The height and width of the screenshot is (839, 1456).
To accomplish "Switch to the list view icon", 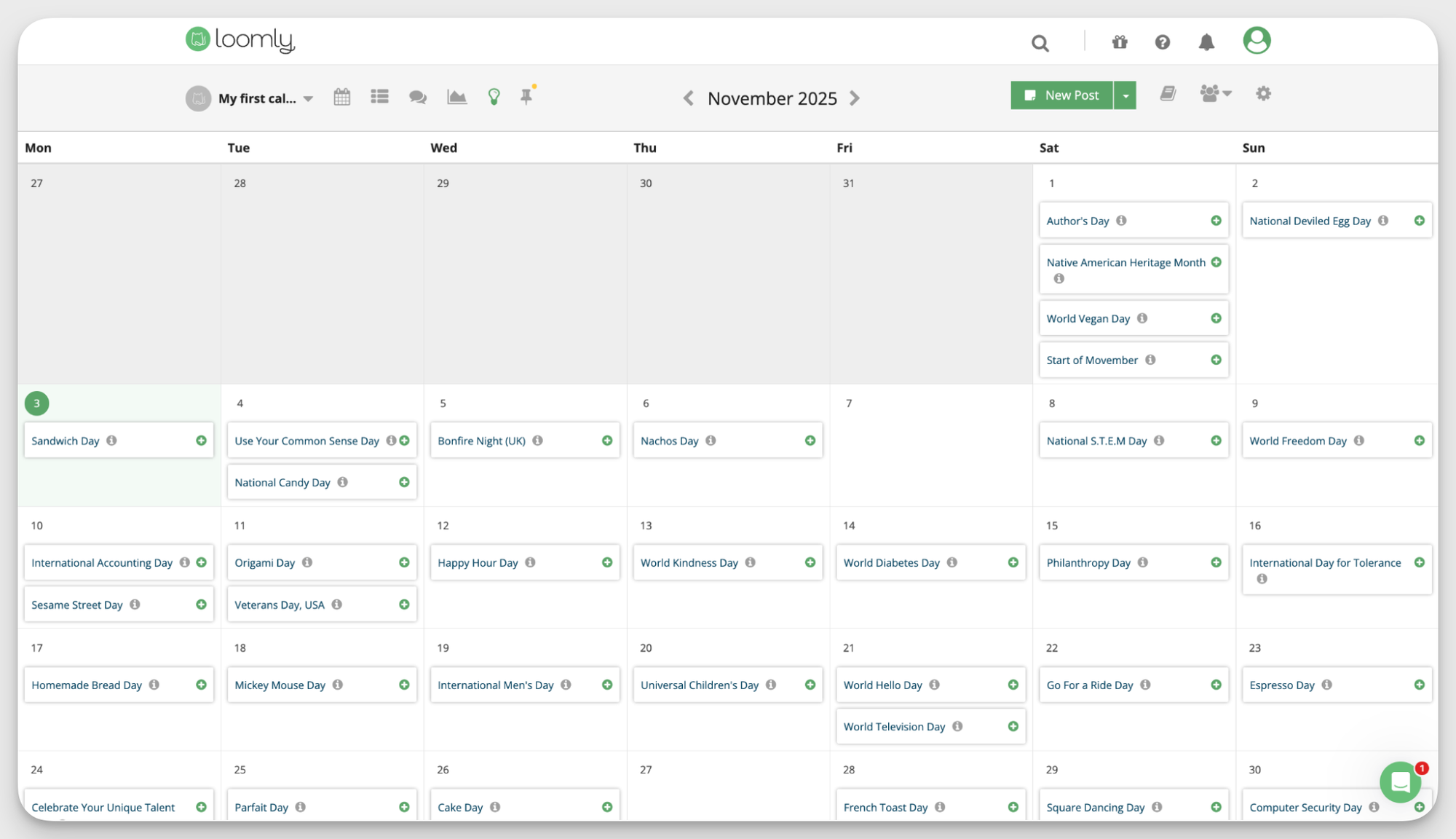I will (x=379, y=97).
